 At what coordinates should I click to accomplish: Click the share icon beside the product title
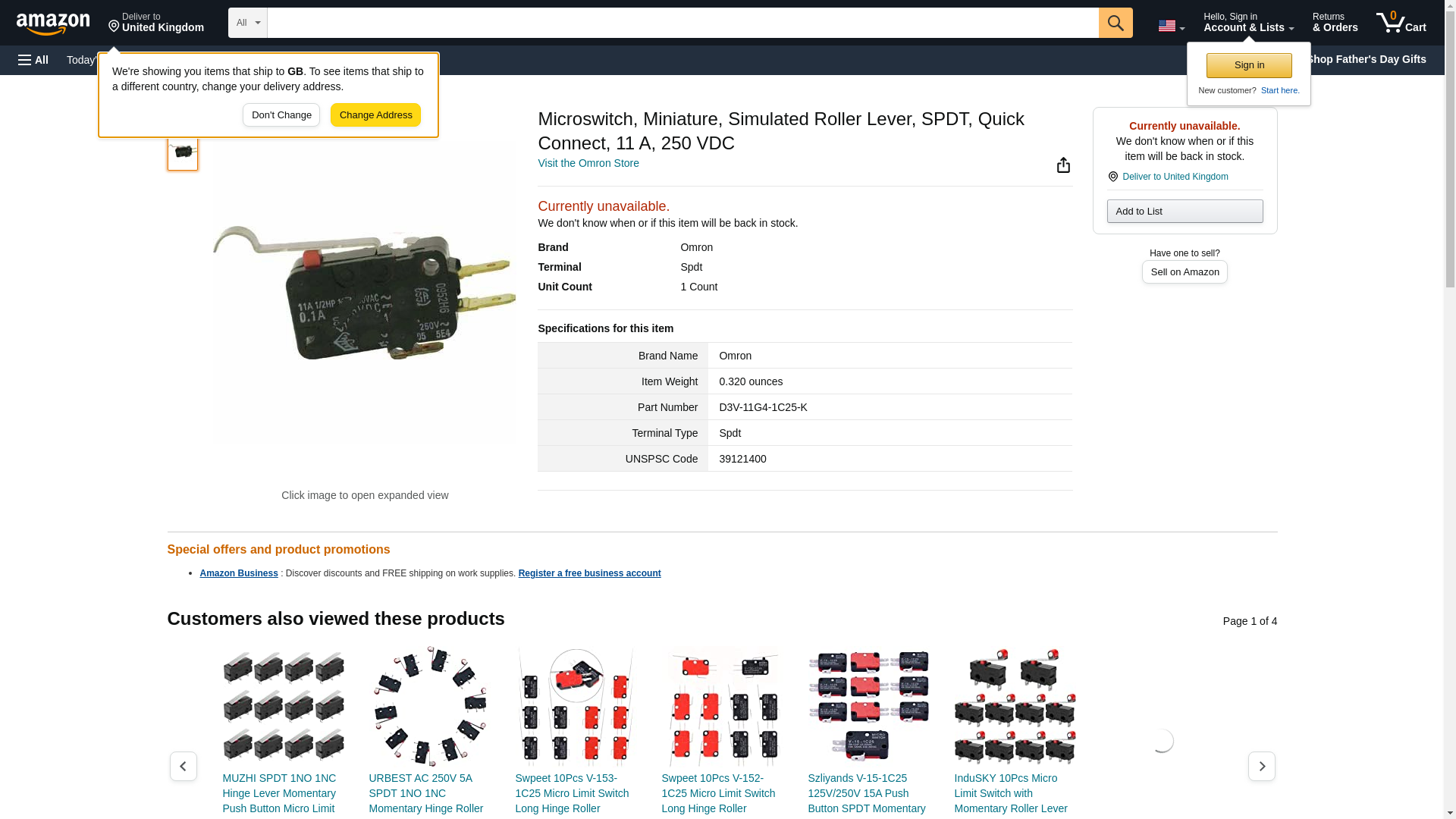point(1063,165)
